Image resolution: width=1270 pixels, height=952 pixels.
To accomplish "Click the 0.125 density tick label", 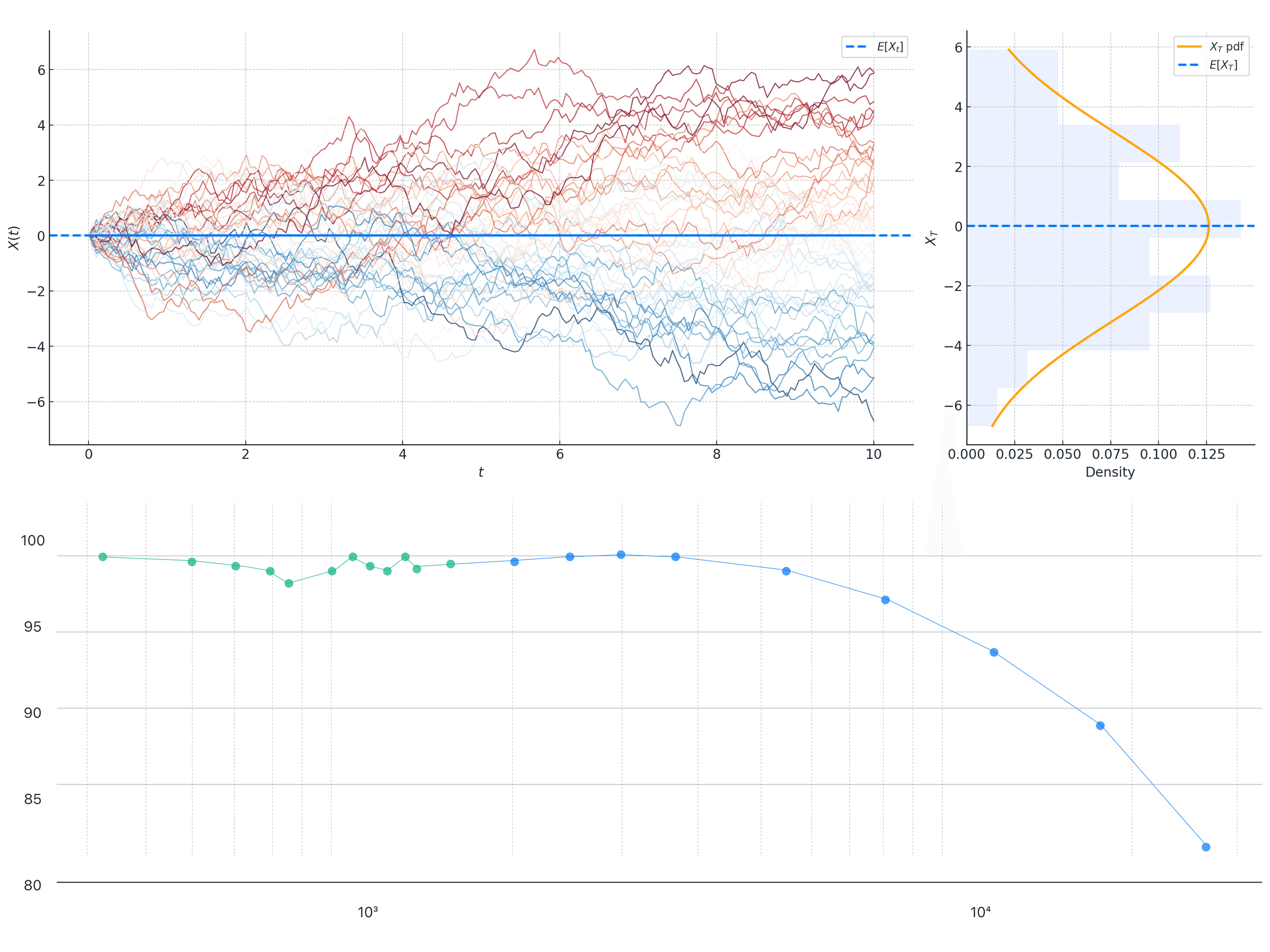I will click(1206, 454).
